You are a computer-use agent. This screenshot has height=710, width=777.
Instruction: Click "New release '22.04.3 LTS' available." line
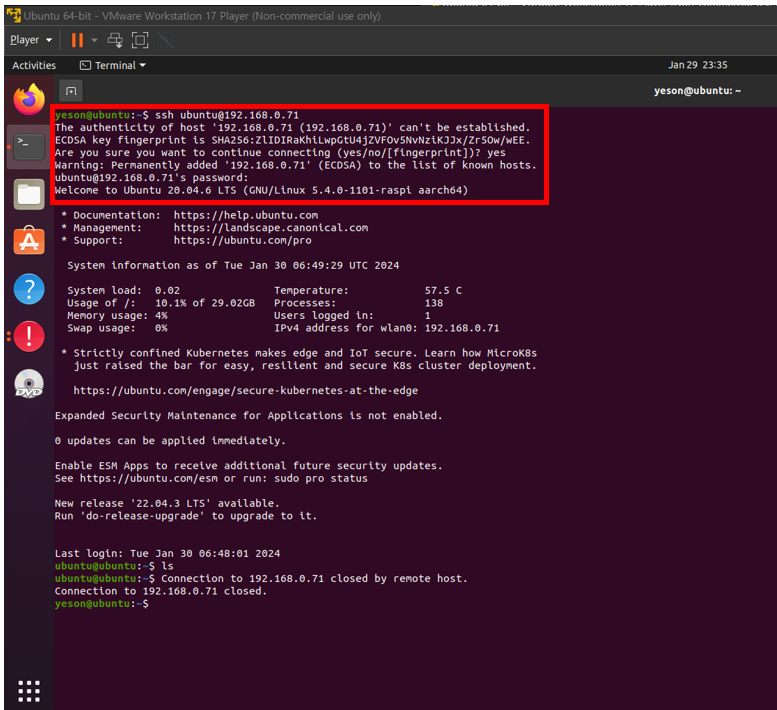[167, 503]
